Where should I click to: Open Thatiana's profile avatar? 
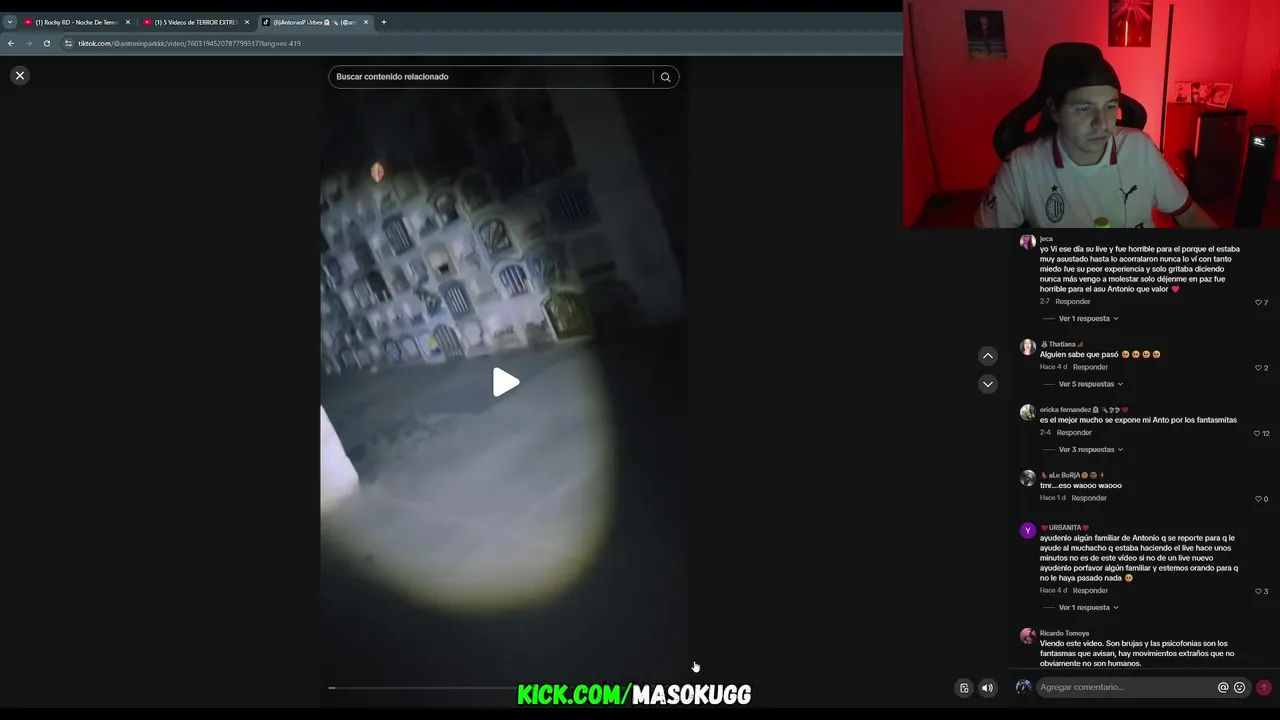pos(1027,347)
